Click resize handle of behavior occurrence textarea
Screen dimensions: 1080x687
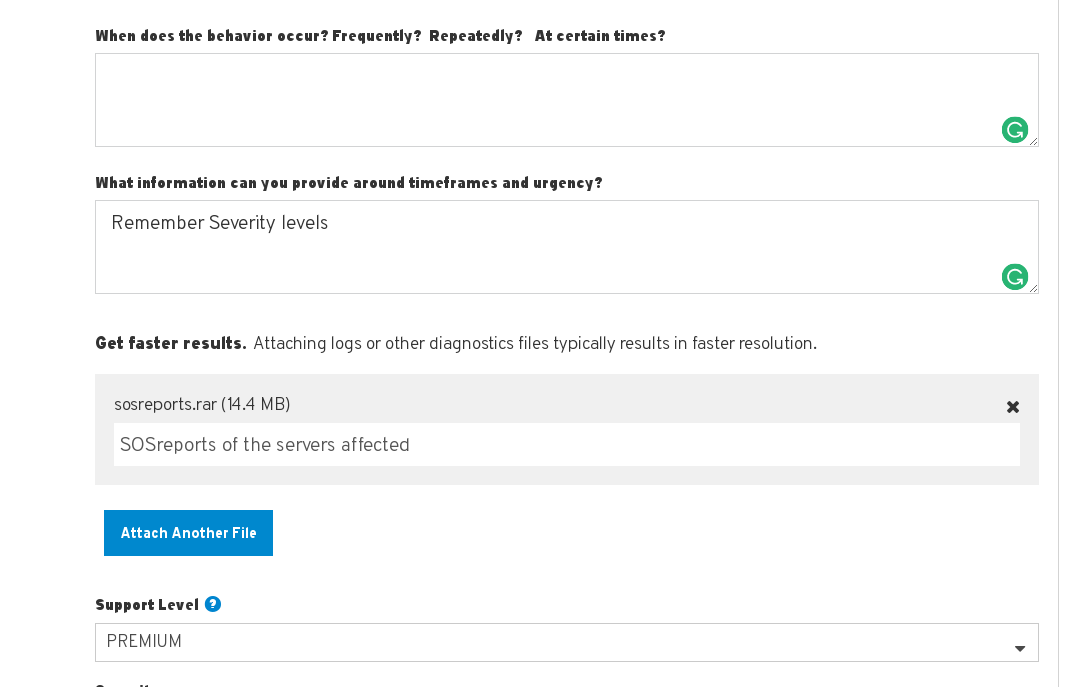click(x=1034, y=142)
